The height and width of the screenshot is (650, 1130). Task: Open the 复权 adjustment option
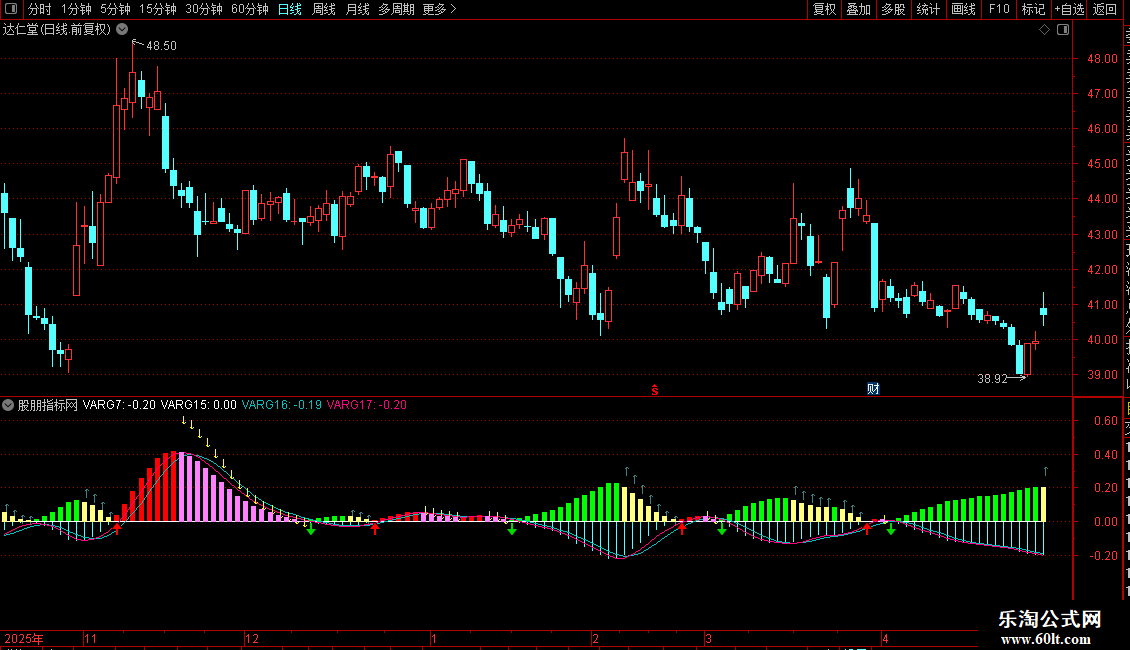(824, 9)
